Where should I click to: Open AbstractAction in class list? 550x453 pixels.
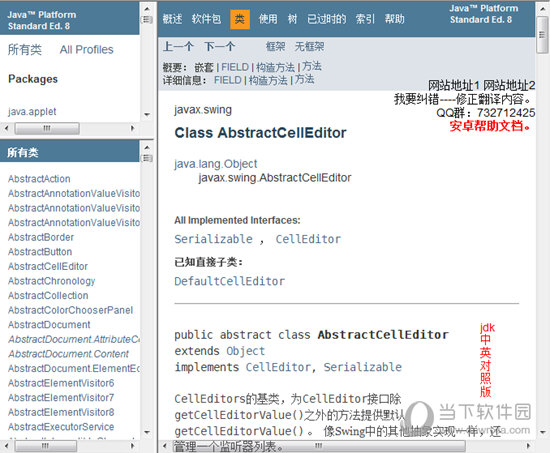(x=39, y=179)
